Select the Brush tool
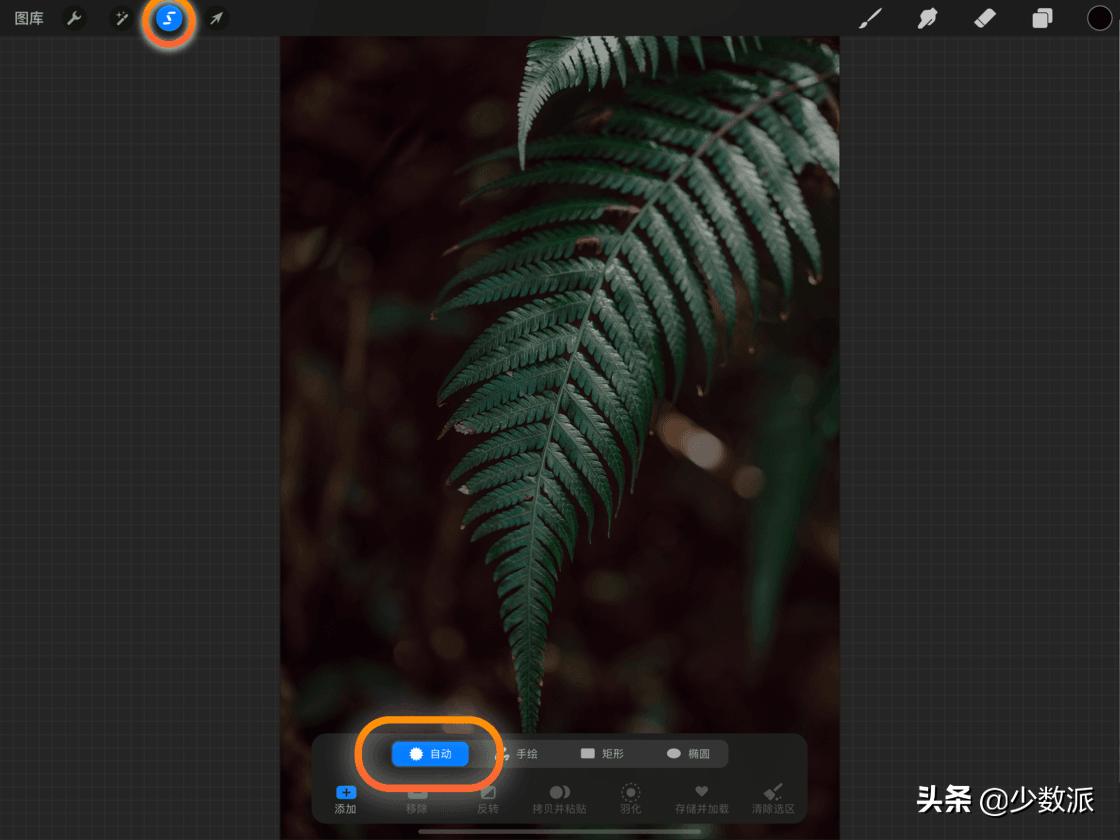The height and width of the screenshot is (840, 1120). (870, 18)
